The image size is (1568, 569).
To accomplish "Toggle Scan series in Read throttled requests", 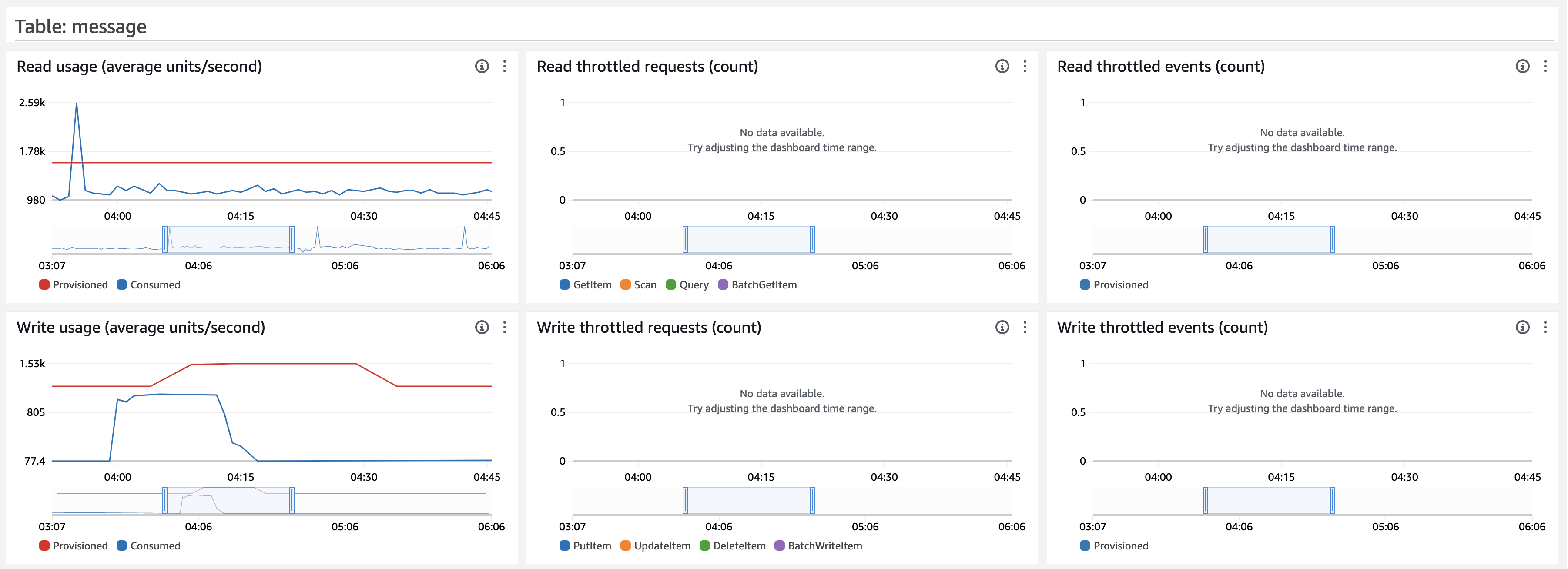I will [639, 285].
